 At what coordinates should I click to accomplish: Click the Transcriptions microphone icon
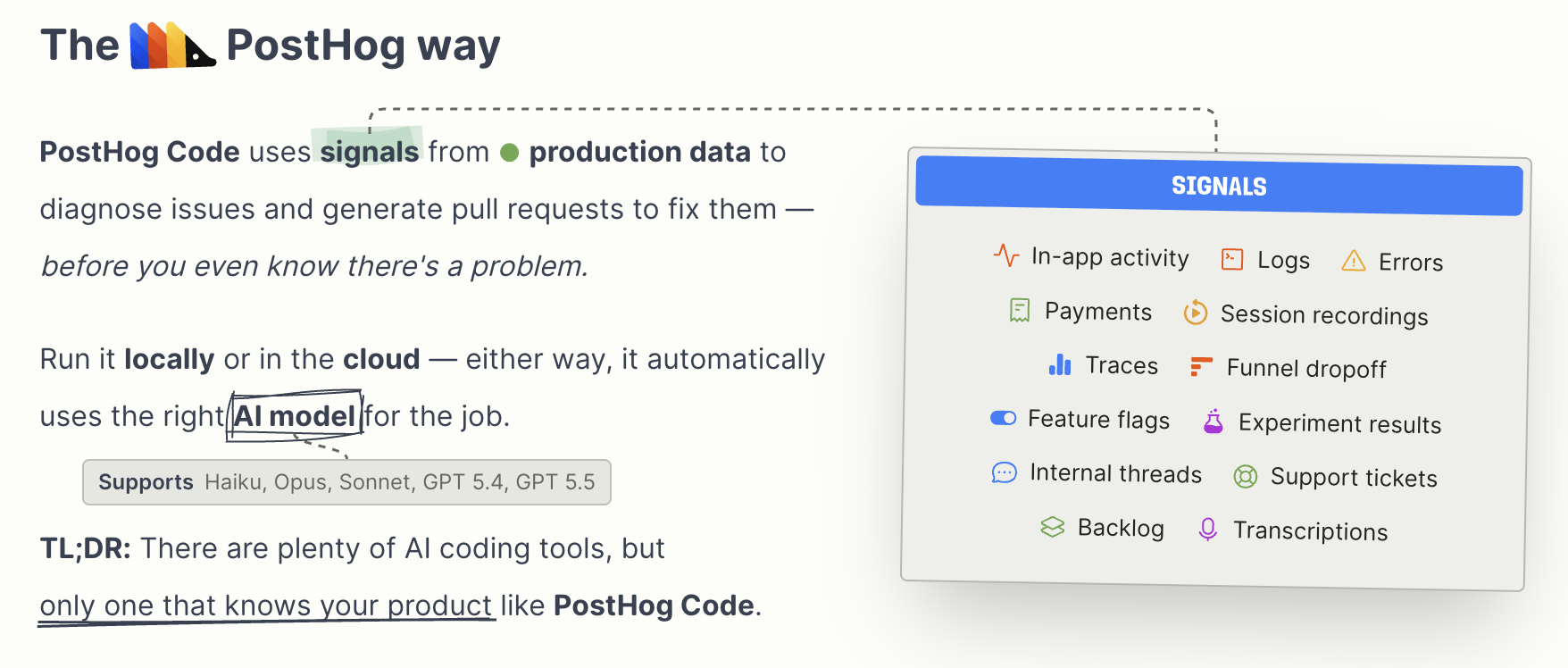click(1208, 530)
